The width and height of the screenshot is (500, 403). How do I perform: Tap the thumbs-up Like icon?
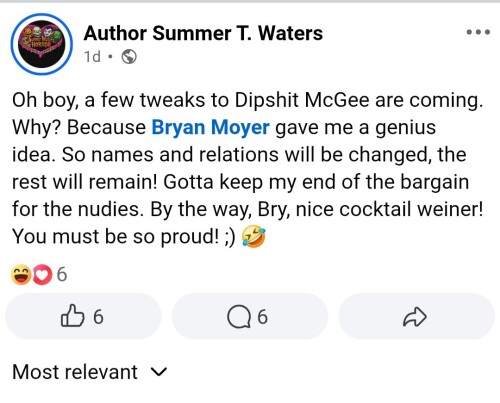(72, 316)
